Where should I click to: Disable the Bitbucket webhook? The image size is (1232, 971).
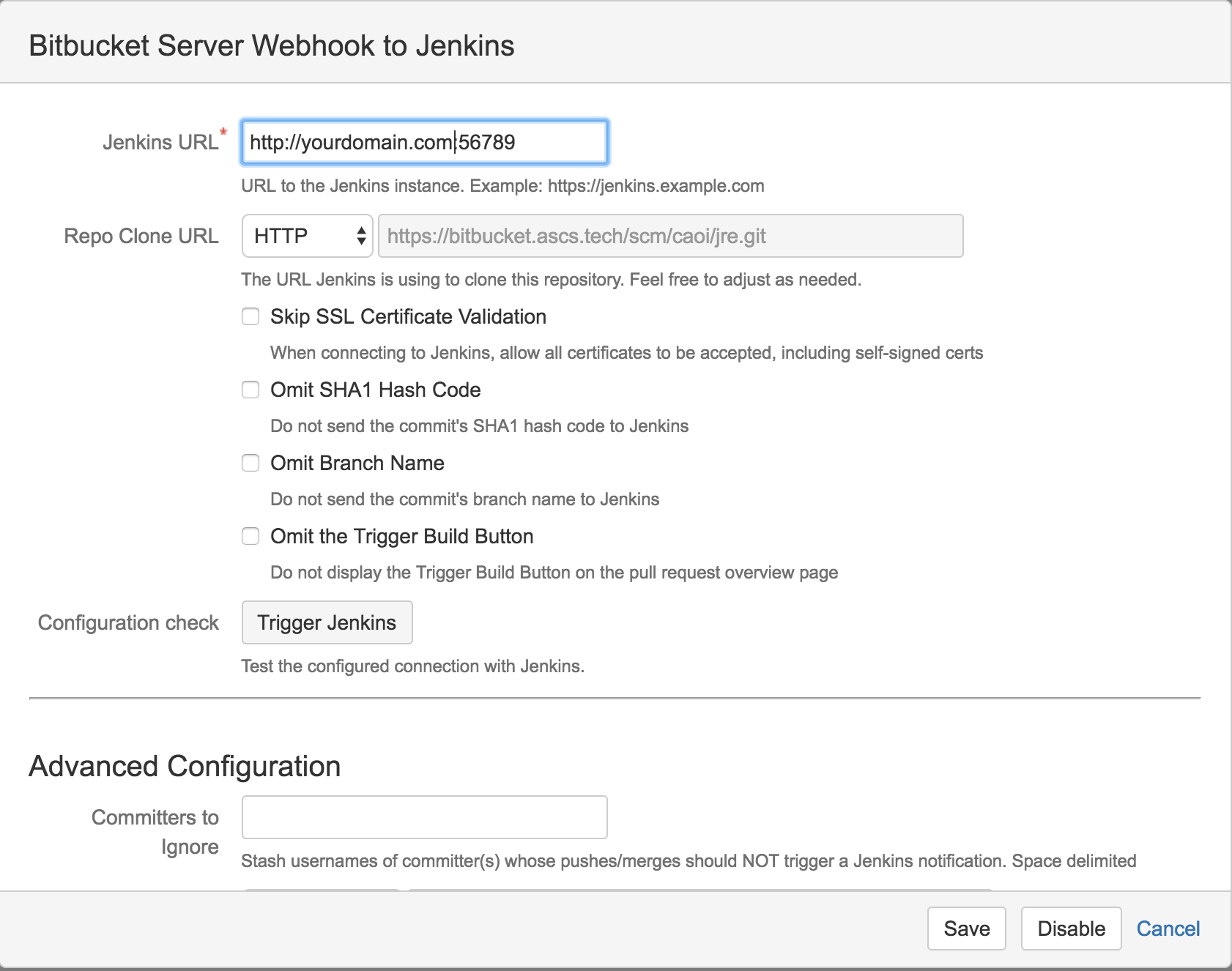1071,929
